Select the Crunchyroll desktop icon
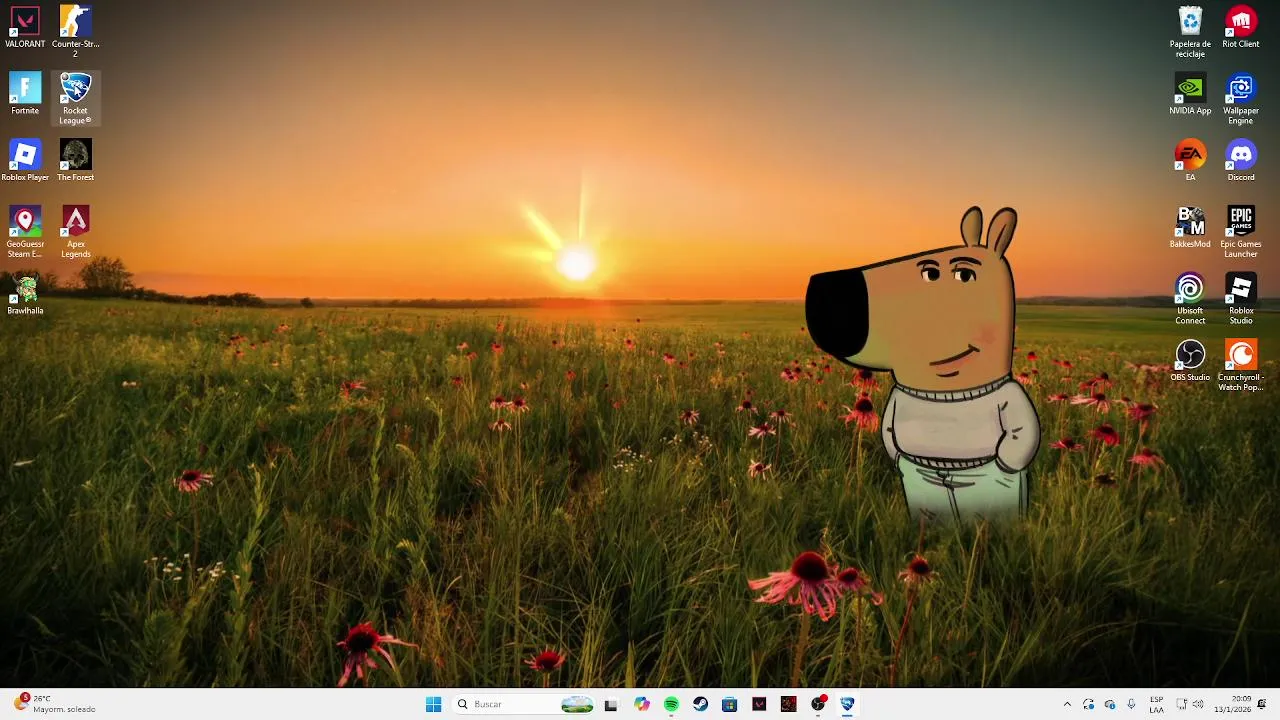 pos(1241,366)
